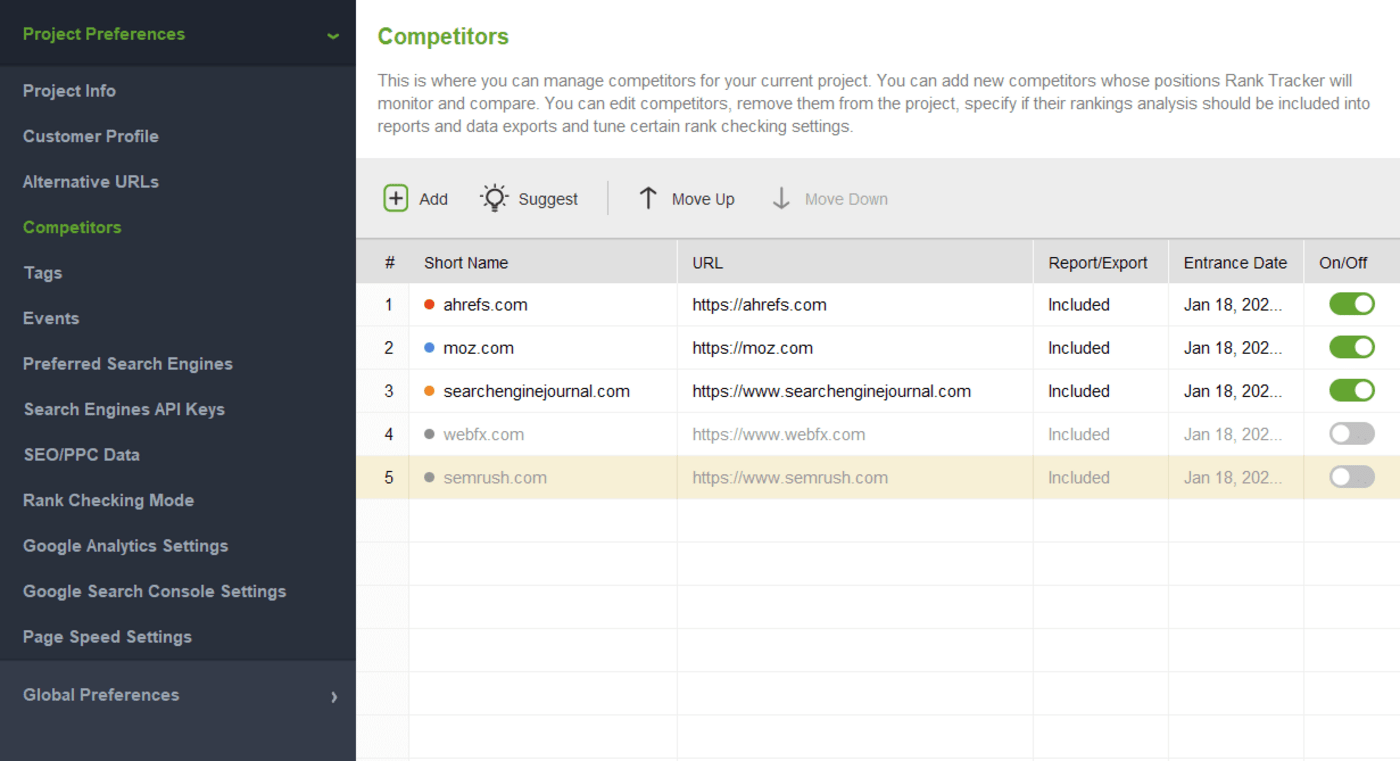1400x761 pixels.
Task: Click the Project Preferences sidebar icon chevron
Action: 332,34
